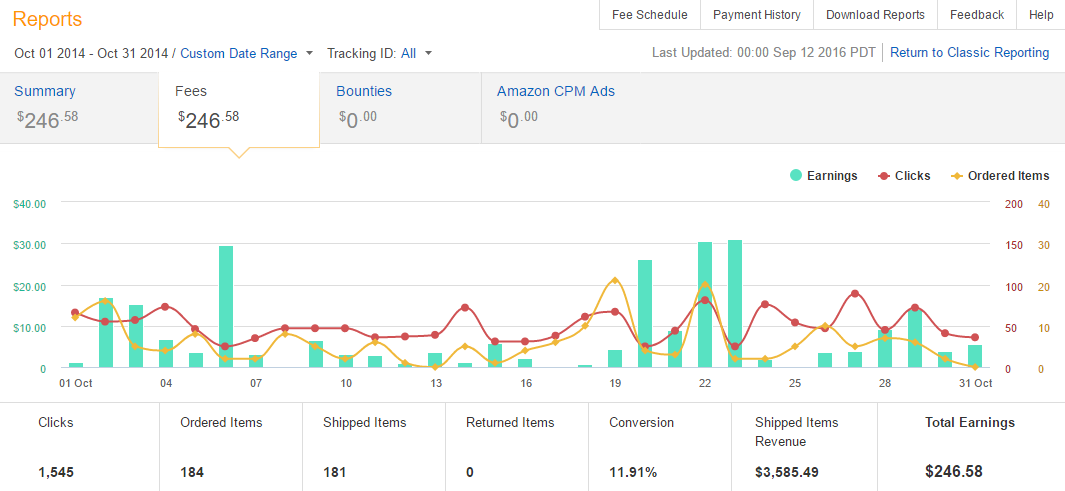
Task: Open the Feedback link
Action: (x=976, y=15)
